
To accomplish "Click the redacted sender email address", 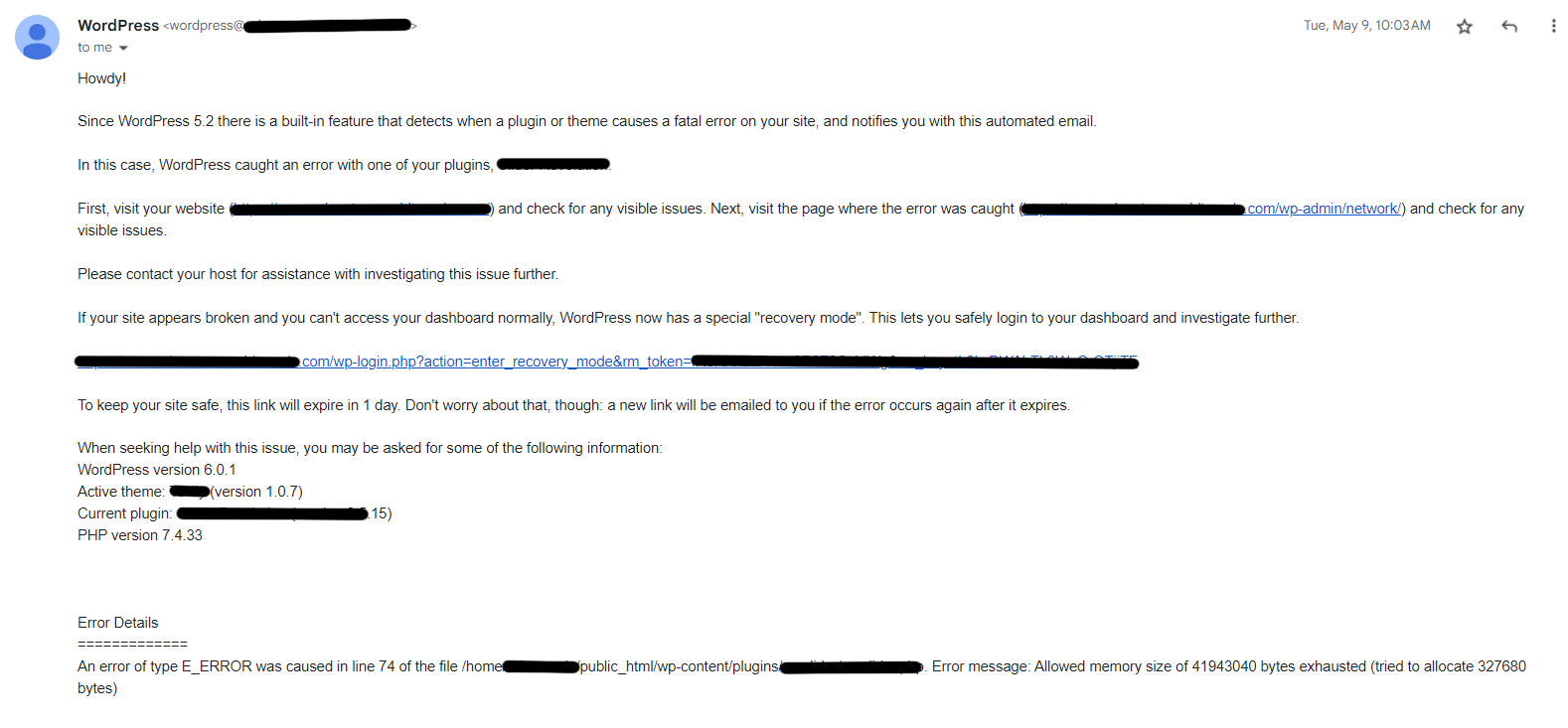I will pyautogui.click(x=328, y=26).
